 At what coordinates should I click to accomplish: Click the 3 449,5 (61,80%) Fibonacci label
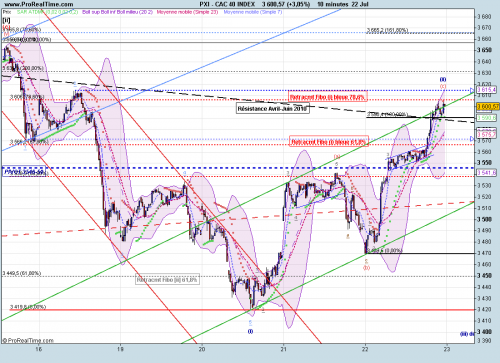(x=22, y=273)
